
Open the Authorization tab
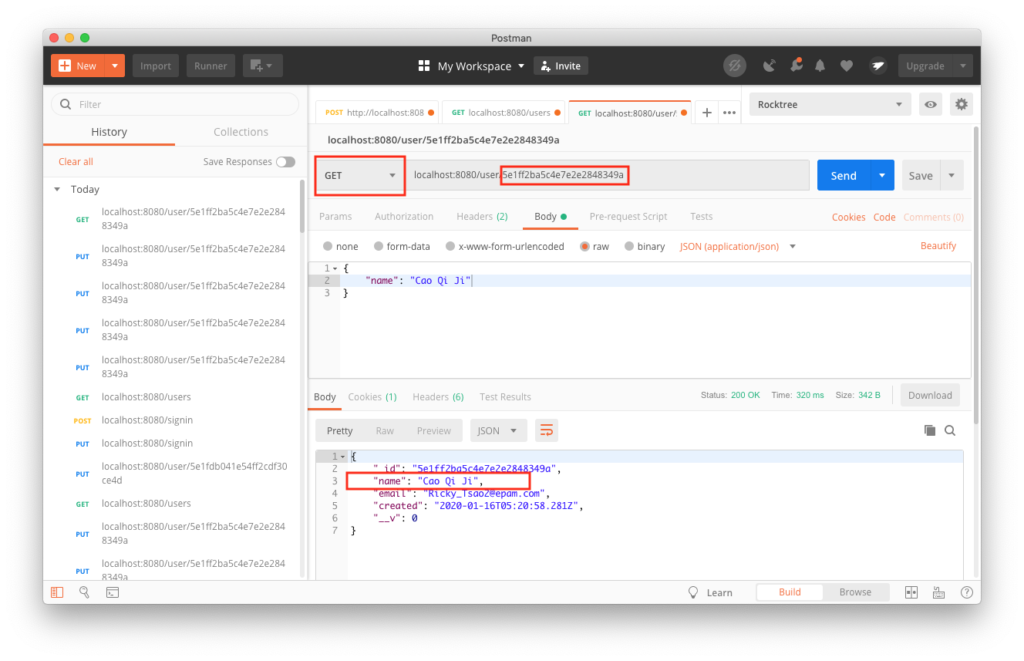click(404, 216)
